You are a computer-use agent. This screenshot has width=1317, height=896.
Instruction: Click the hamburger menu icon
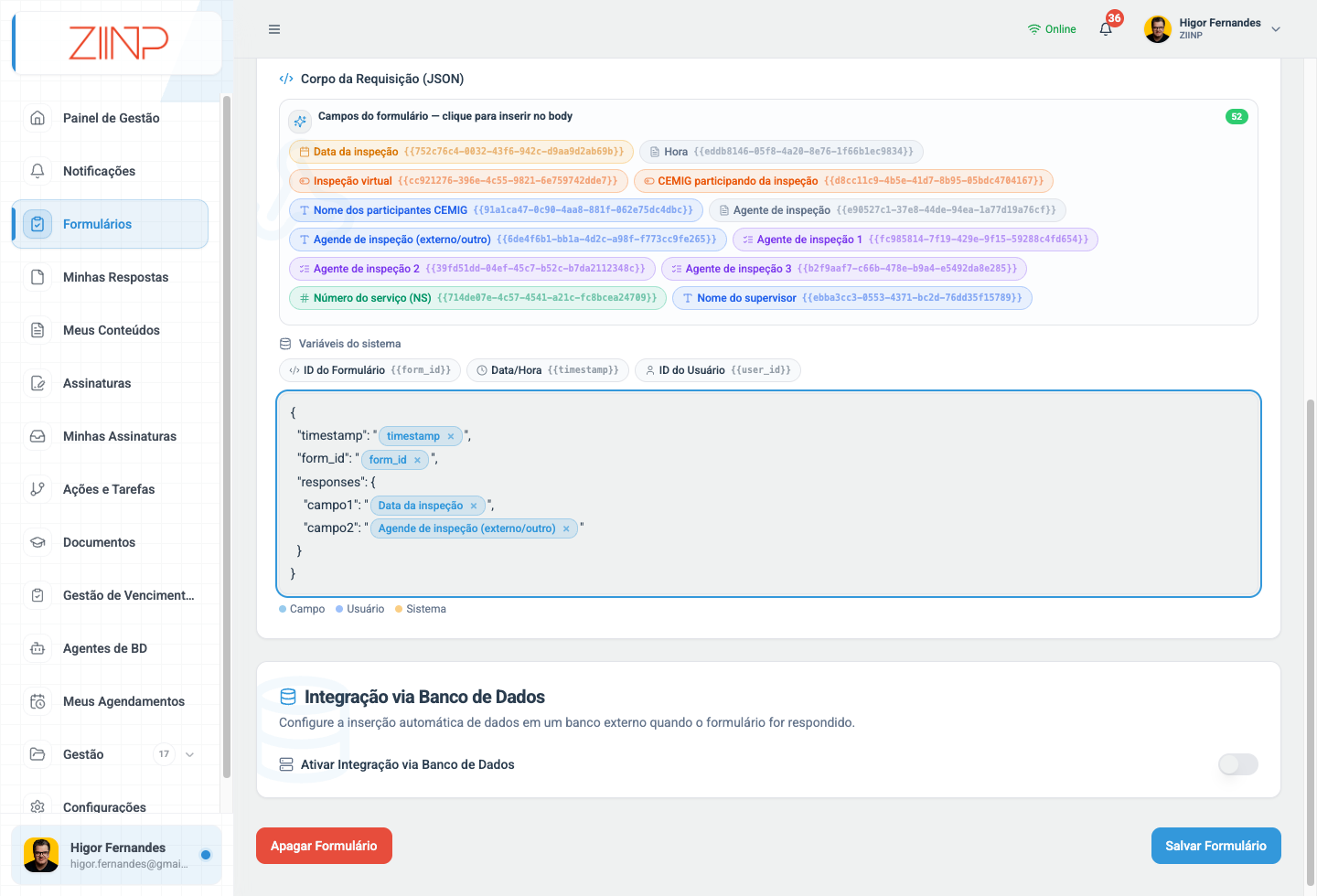point(274,29)
